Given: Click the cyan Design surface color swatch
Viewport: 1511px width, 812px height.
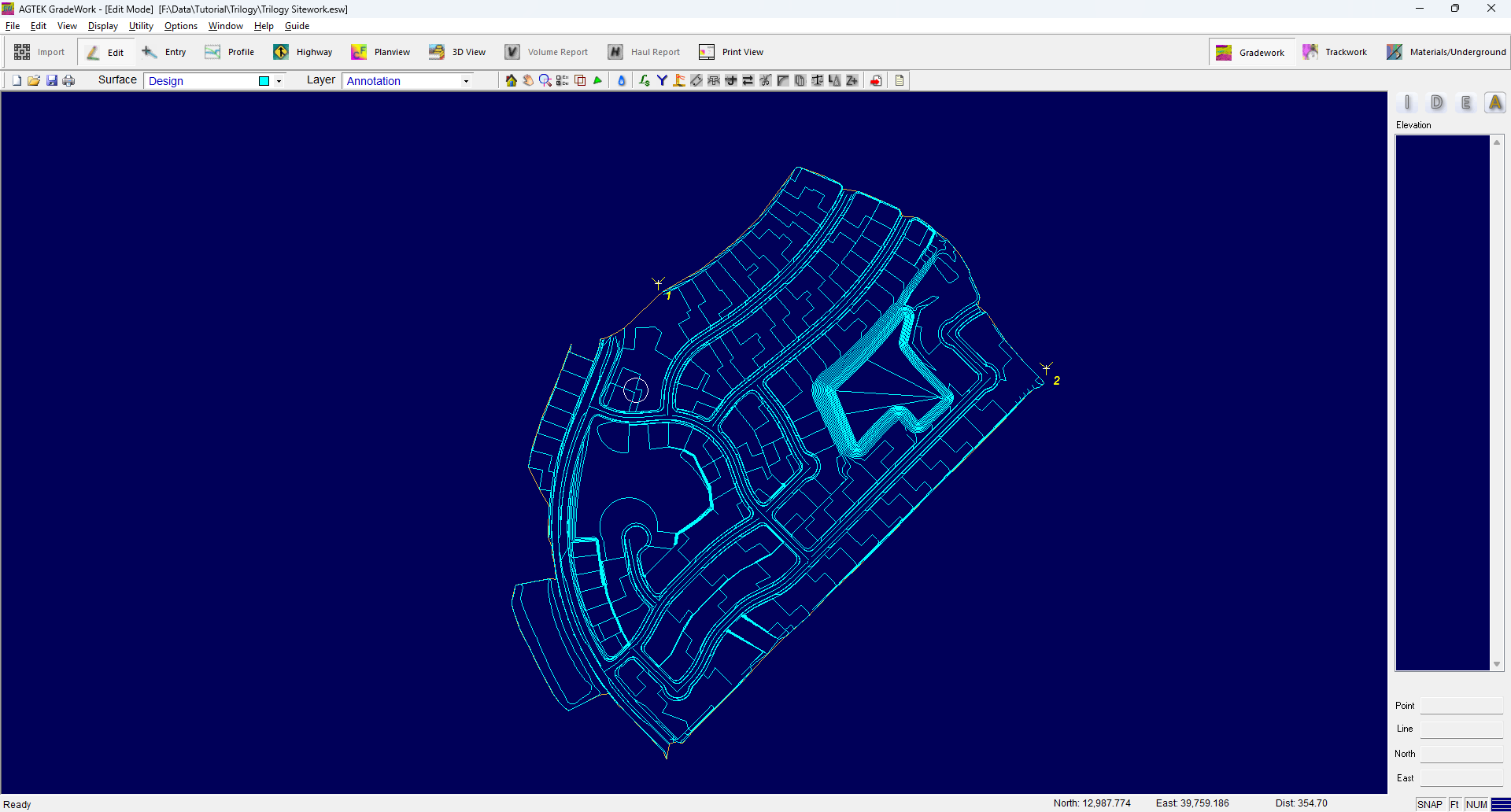Looking at the screenshot, I should click(x=264, y=81).
